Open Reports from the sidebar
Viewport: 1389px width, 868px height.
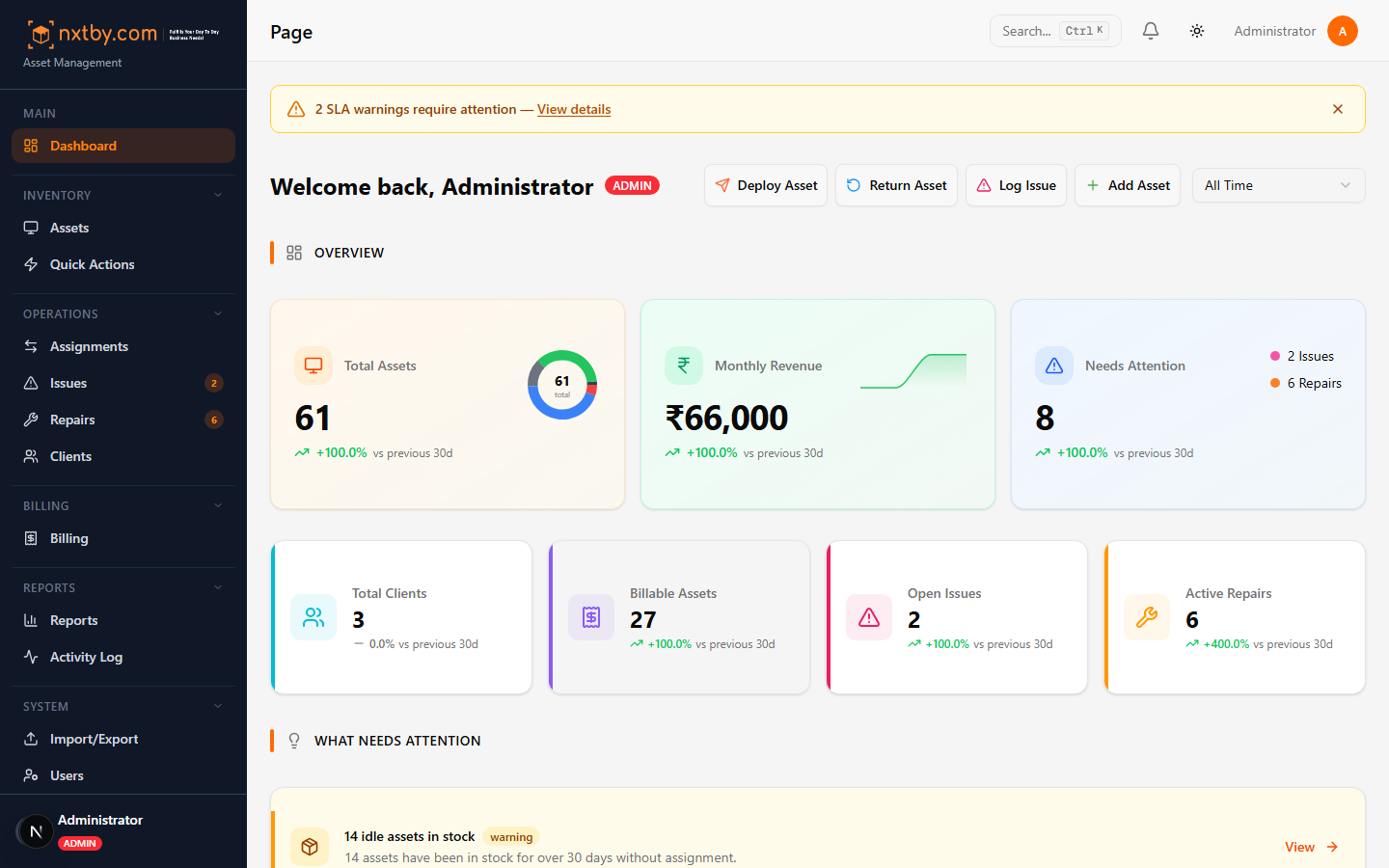[x=74, y=620]
